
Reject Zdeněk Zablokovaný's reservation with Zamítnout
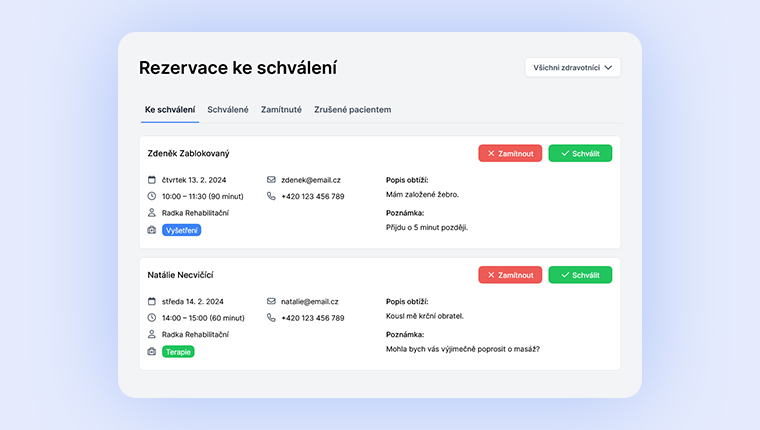[x=510, y=153]
